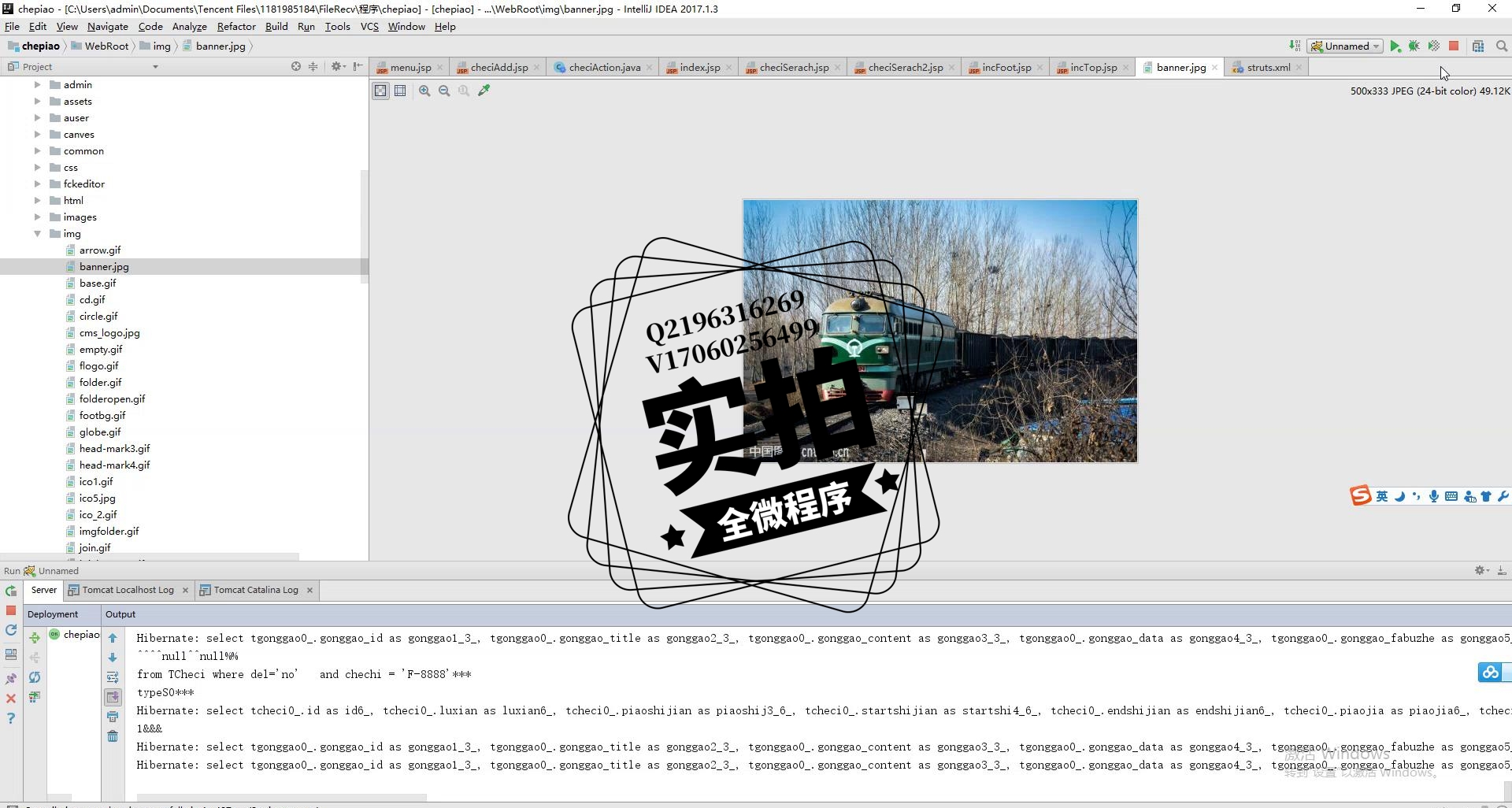Select chepiao deployment artifact
This screenshot has height=808, width=1512.
point(75,635)
